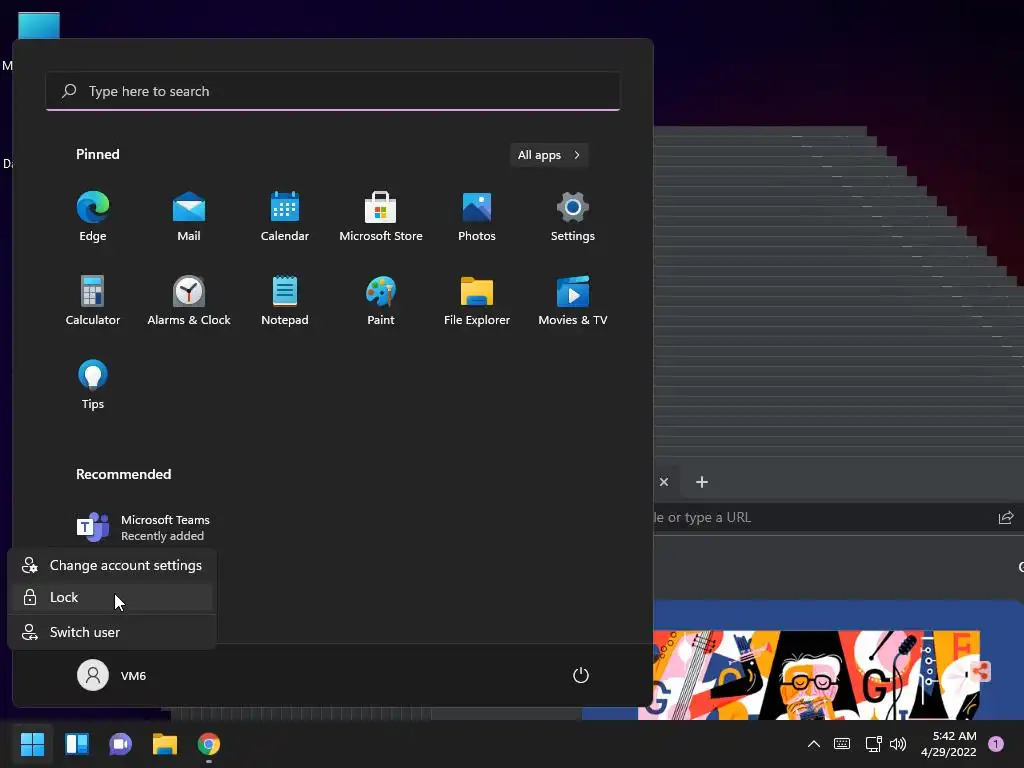Launch Alarms & Clock

tap(189, 300)
